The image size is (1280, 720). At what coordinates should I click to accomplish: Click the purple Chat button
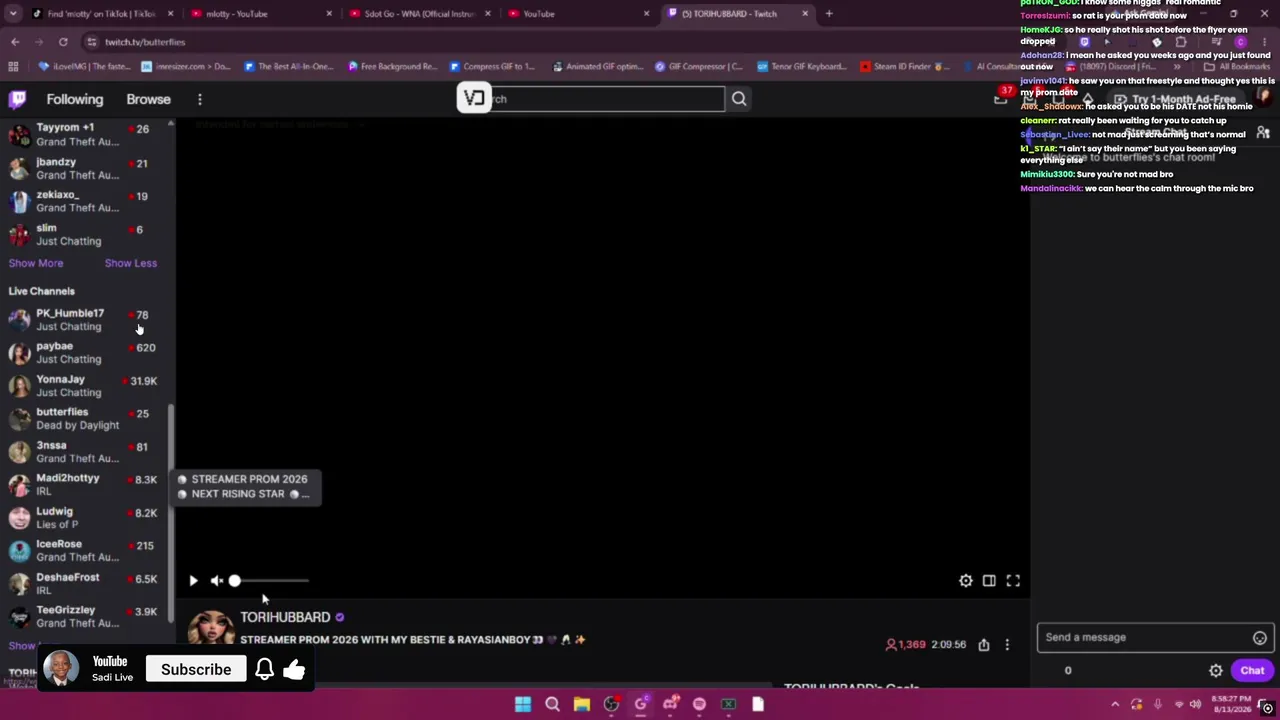tap(1252, 671)
